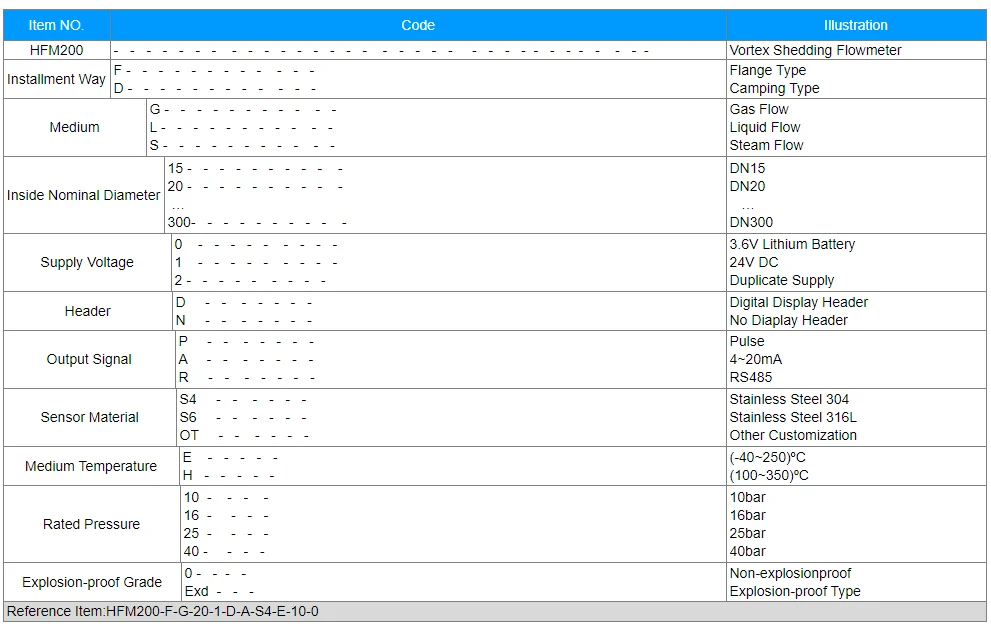Click 'Camping Type' illustration text
The image size is (991, 626).
774,89
